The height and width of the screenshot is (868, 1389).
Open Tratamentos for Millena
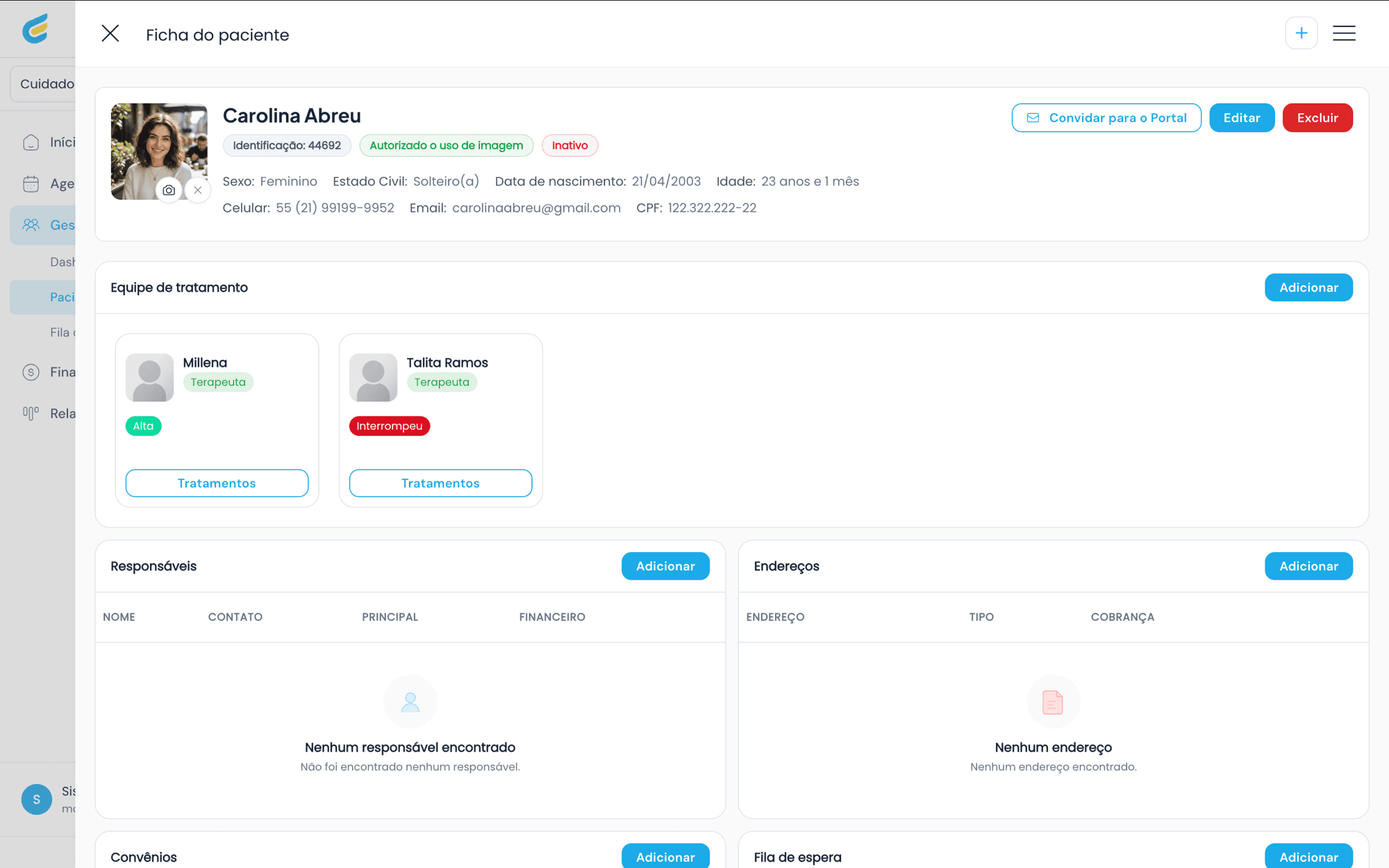(x=217, y=483)
